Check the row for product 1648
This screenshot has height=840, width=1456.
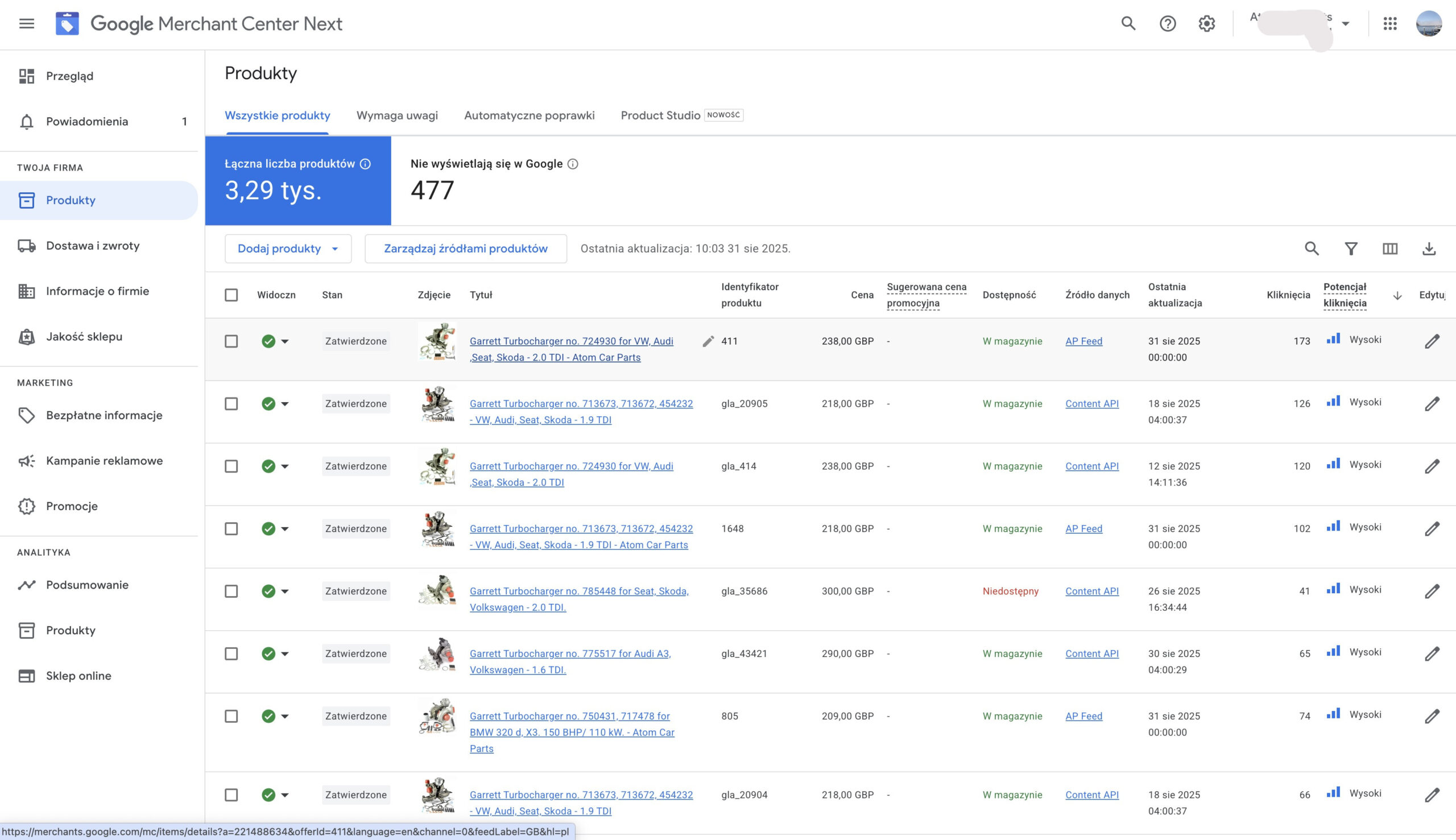pyautogui.click(x=231, y=528)
